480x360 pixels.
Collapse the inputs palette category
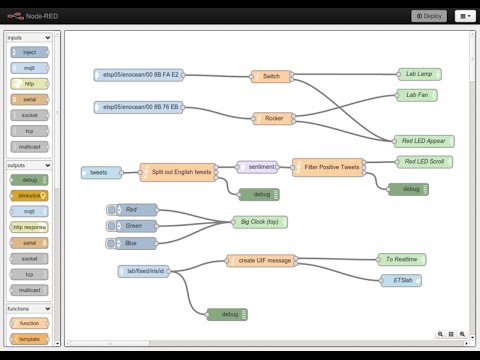29,38
